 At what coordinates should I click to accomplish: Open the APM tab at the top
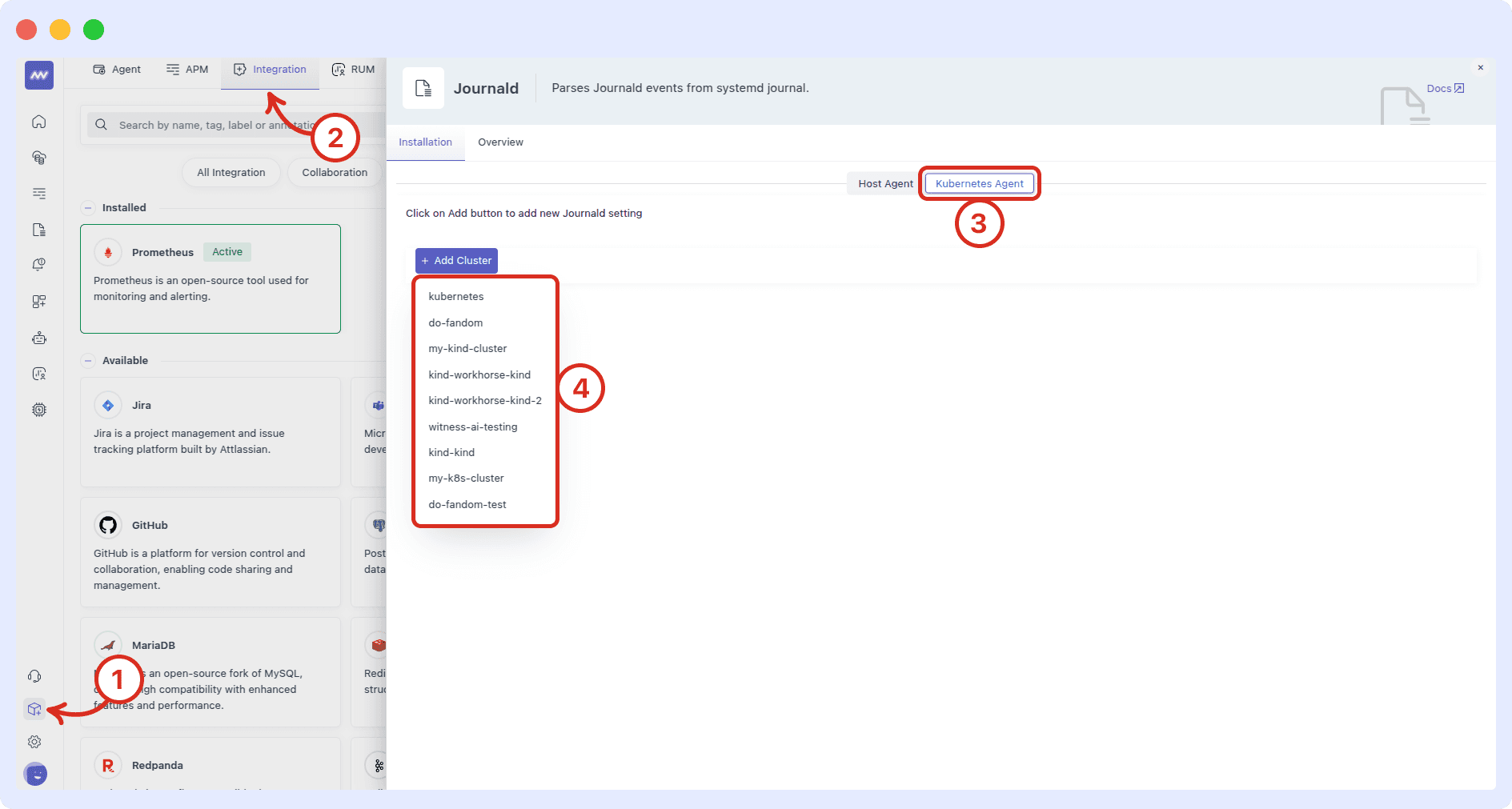tap(186, 69)
